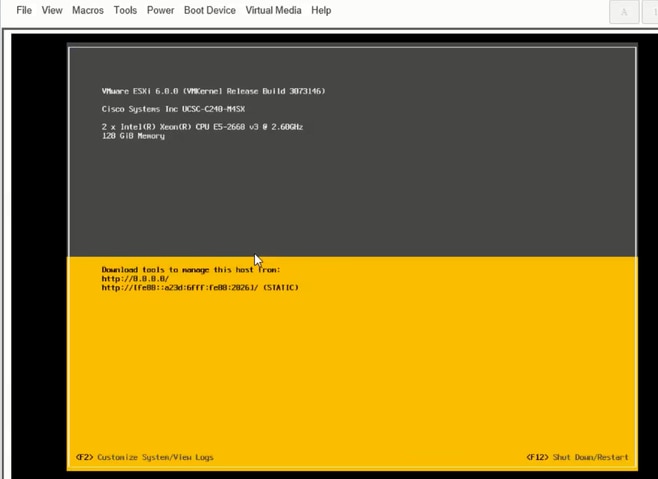Open the Virtual Media menu
Image resolution: width=658 pixels, height=479 pixels.
[x=273, y=10]
